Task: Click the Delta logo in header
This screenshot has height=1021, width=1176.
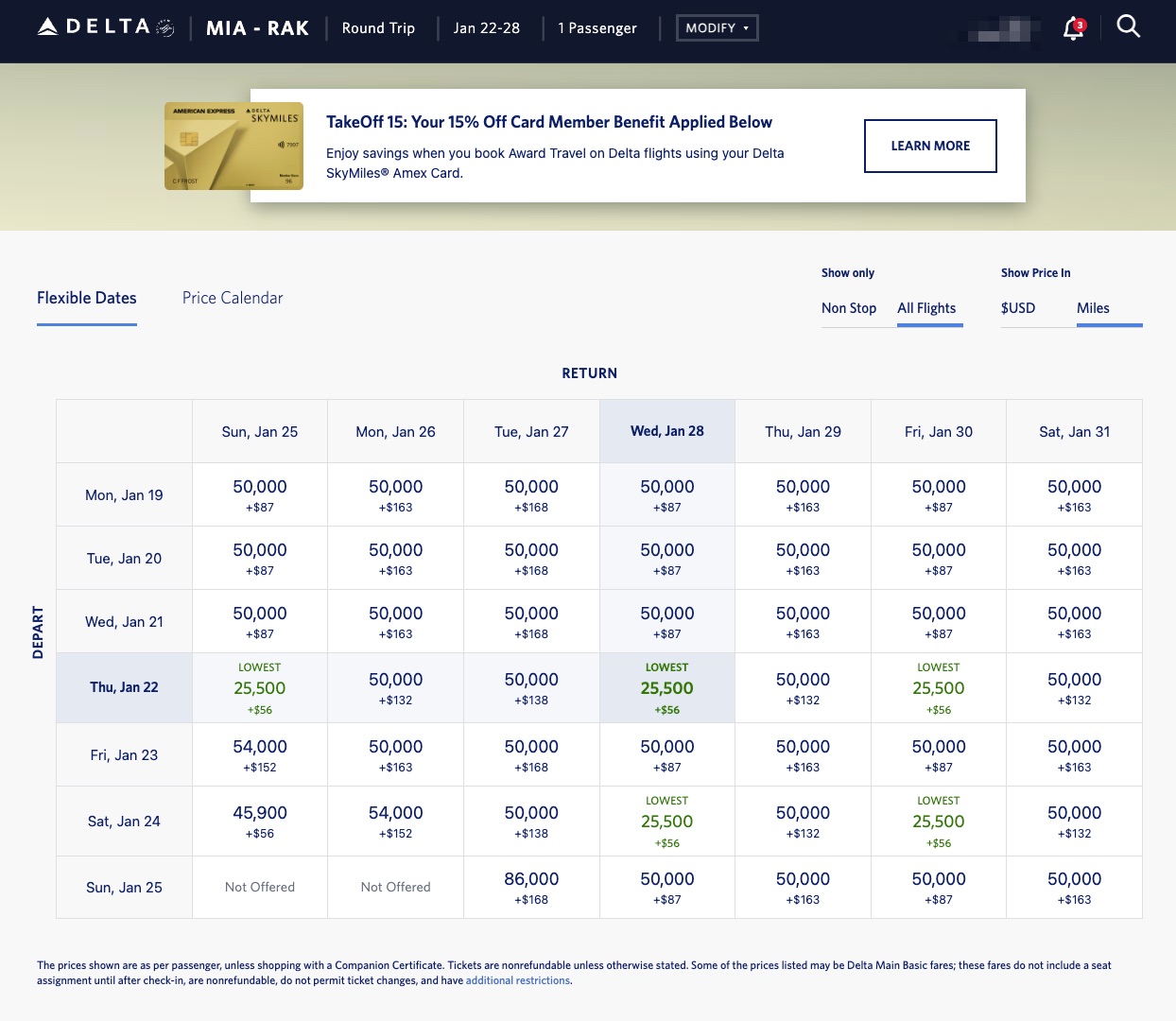Action: click(x=105, y=27)
